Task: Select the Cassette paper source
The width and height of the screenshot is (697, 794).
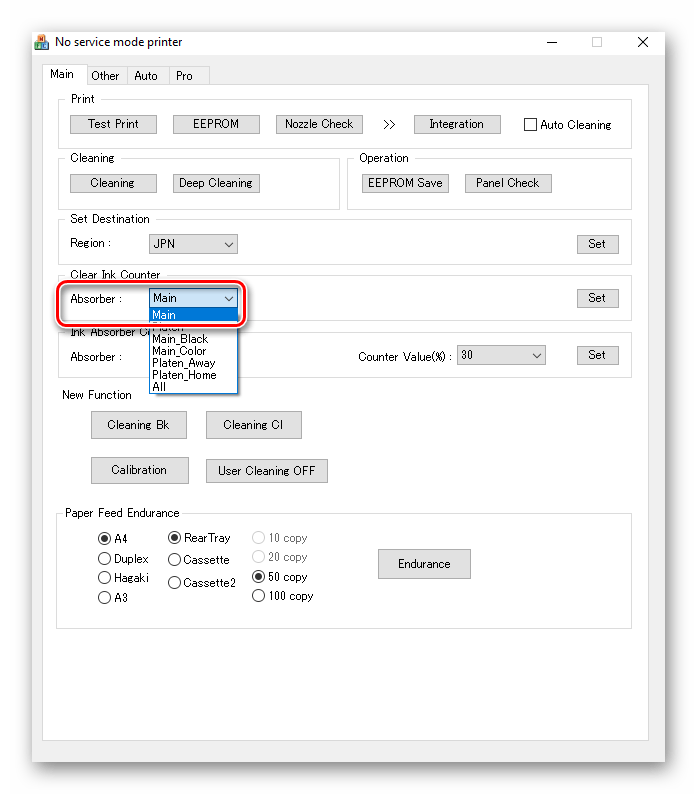Action: click(175, 560)
